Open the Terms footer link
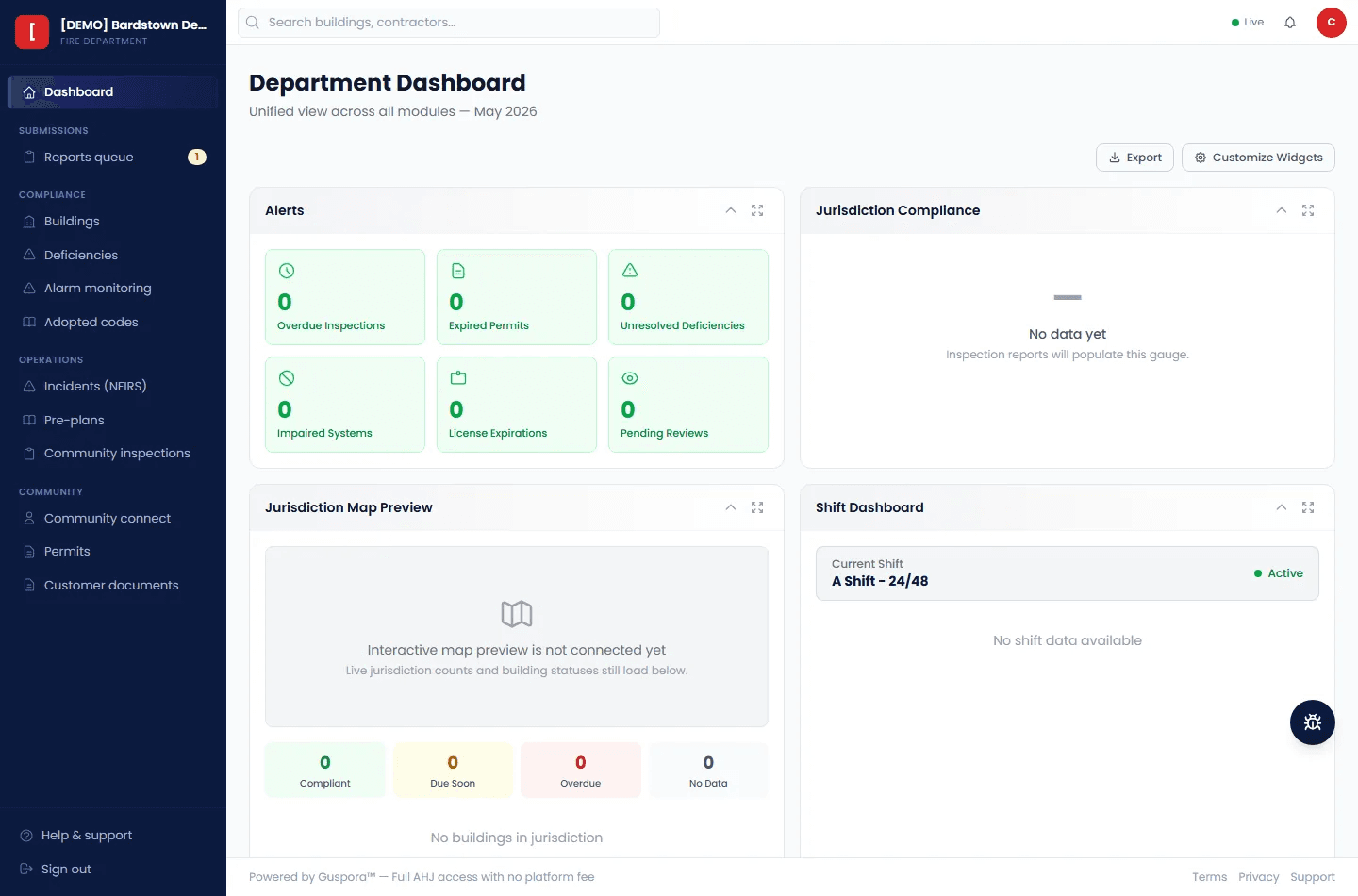Image resolution: width=1358 pixels, height=896 pixels. pos(1209,877)
